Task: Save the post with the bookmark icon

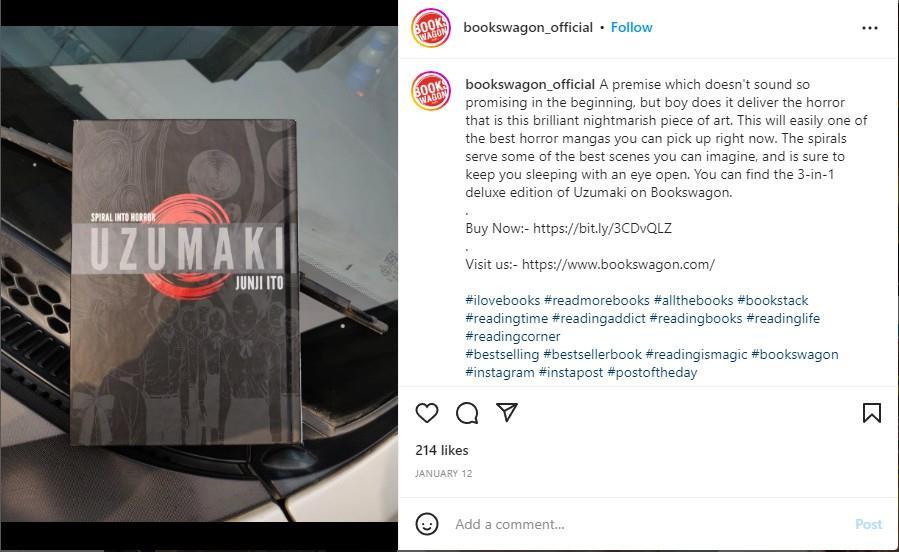Action: pyautogui.click(x=871, y=413)
